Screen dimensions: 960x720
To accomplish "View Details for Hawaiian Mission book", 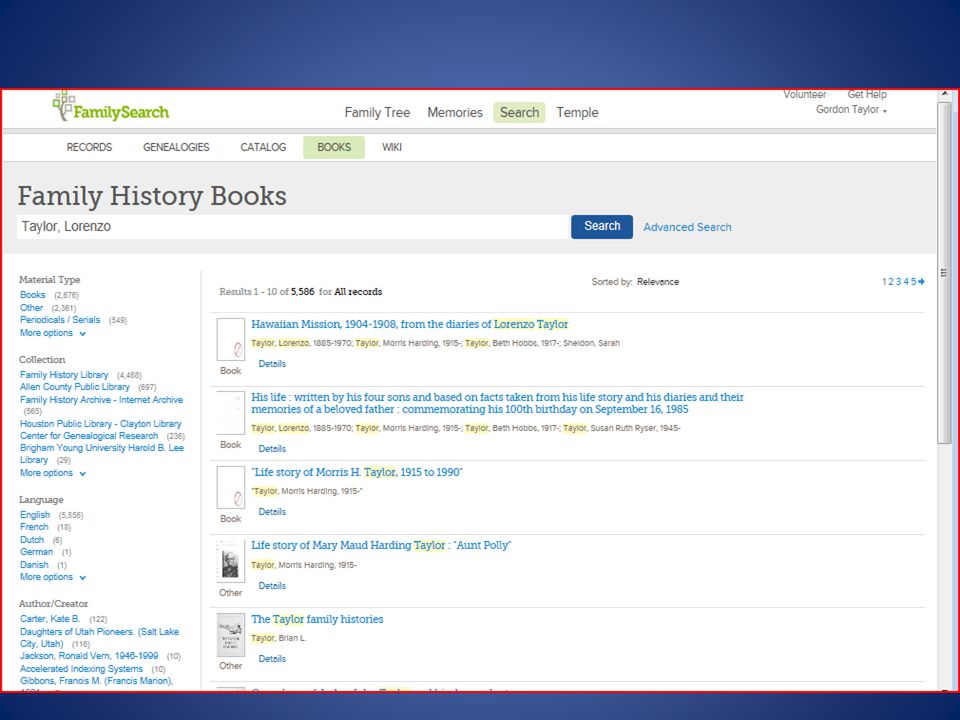I will (272, 364).
